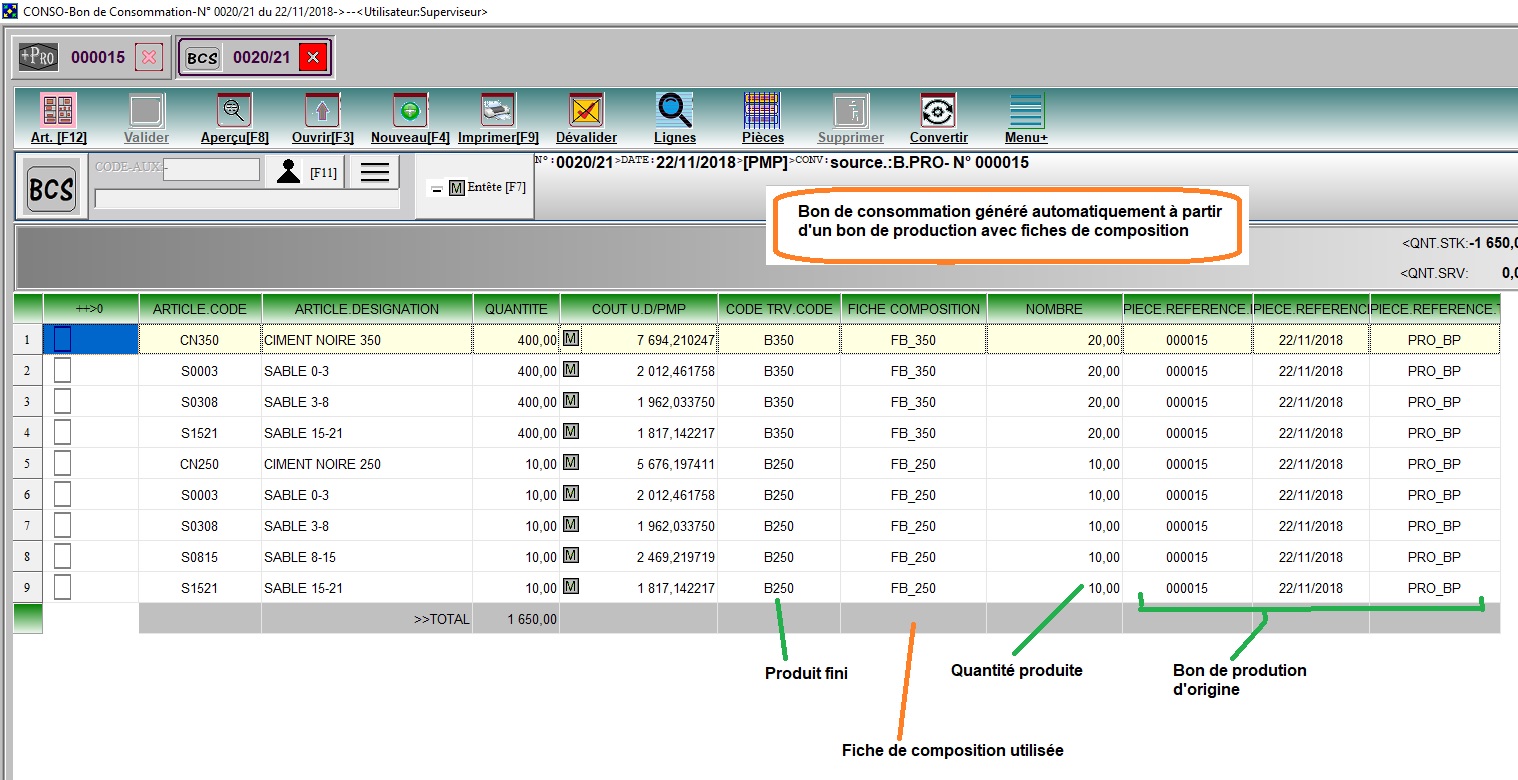Image resolution: width=1518 pixels, height=780 pixels.
Task: Close the 0020/21 BCS tab
Action: (x=313, y=58)
